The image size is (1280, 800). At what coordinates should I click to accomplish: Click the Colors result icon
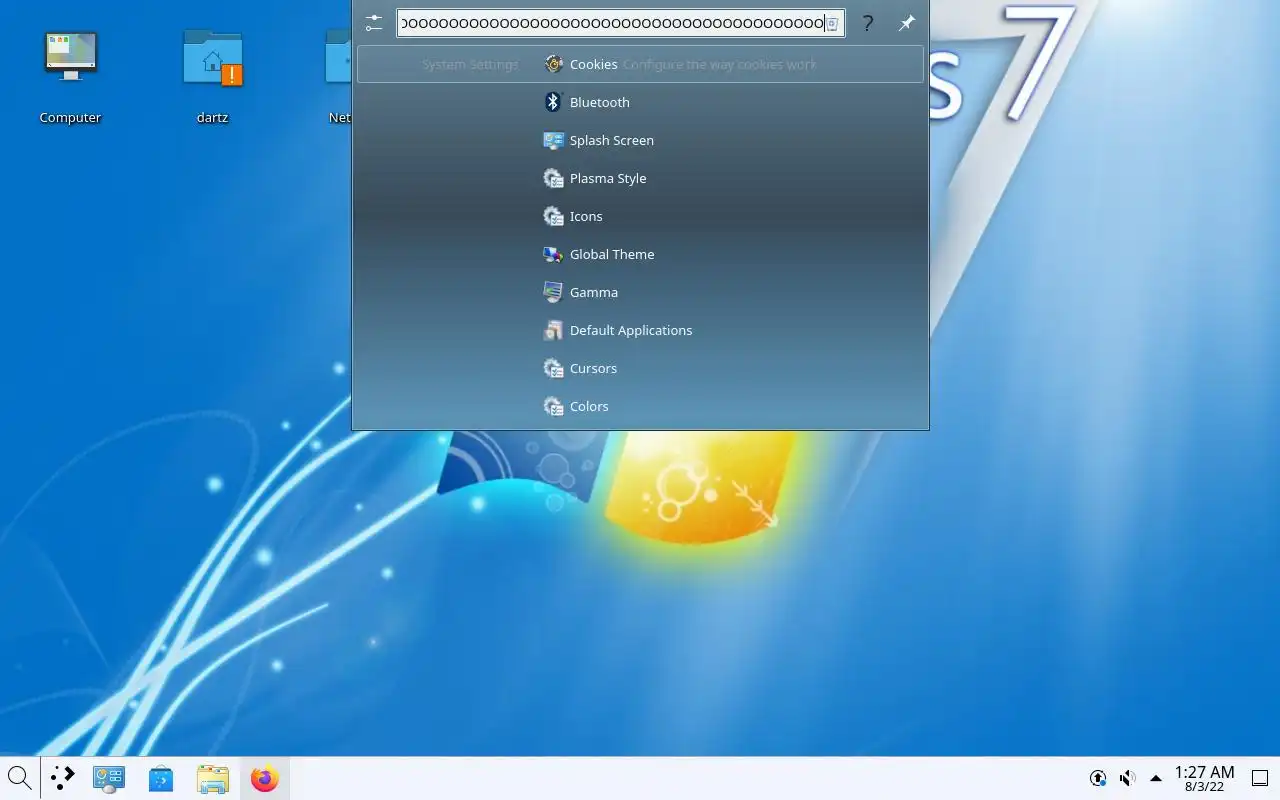click(553, 406)
